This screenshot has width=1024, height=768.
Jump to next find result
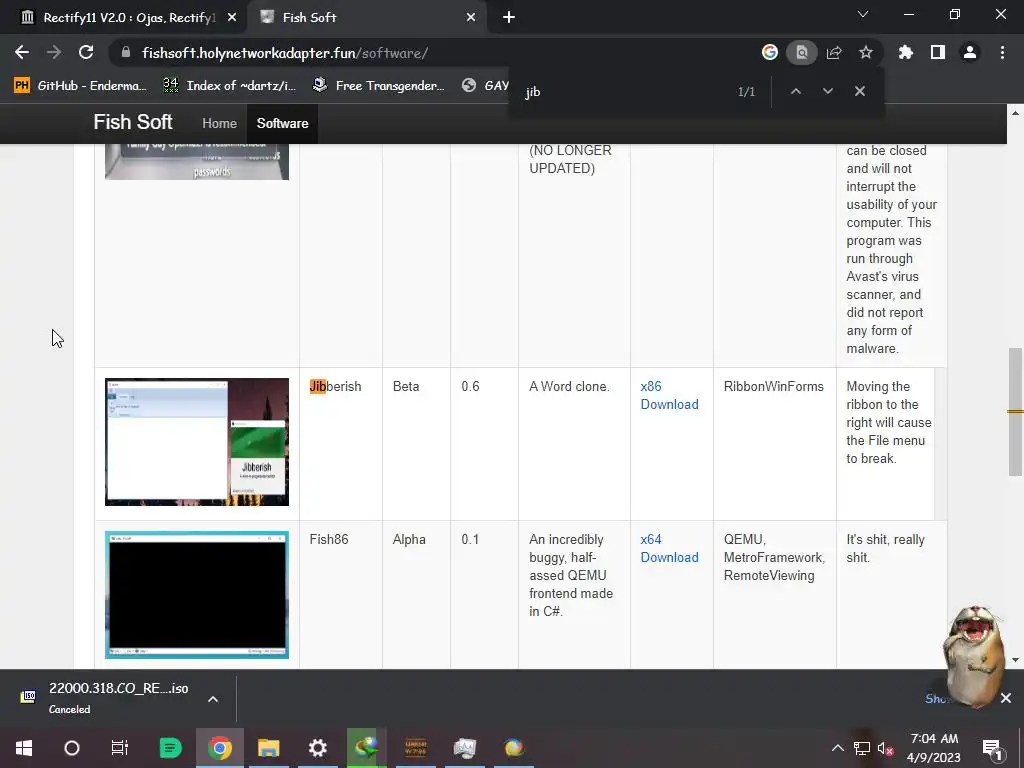(x=827, y=91)
